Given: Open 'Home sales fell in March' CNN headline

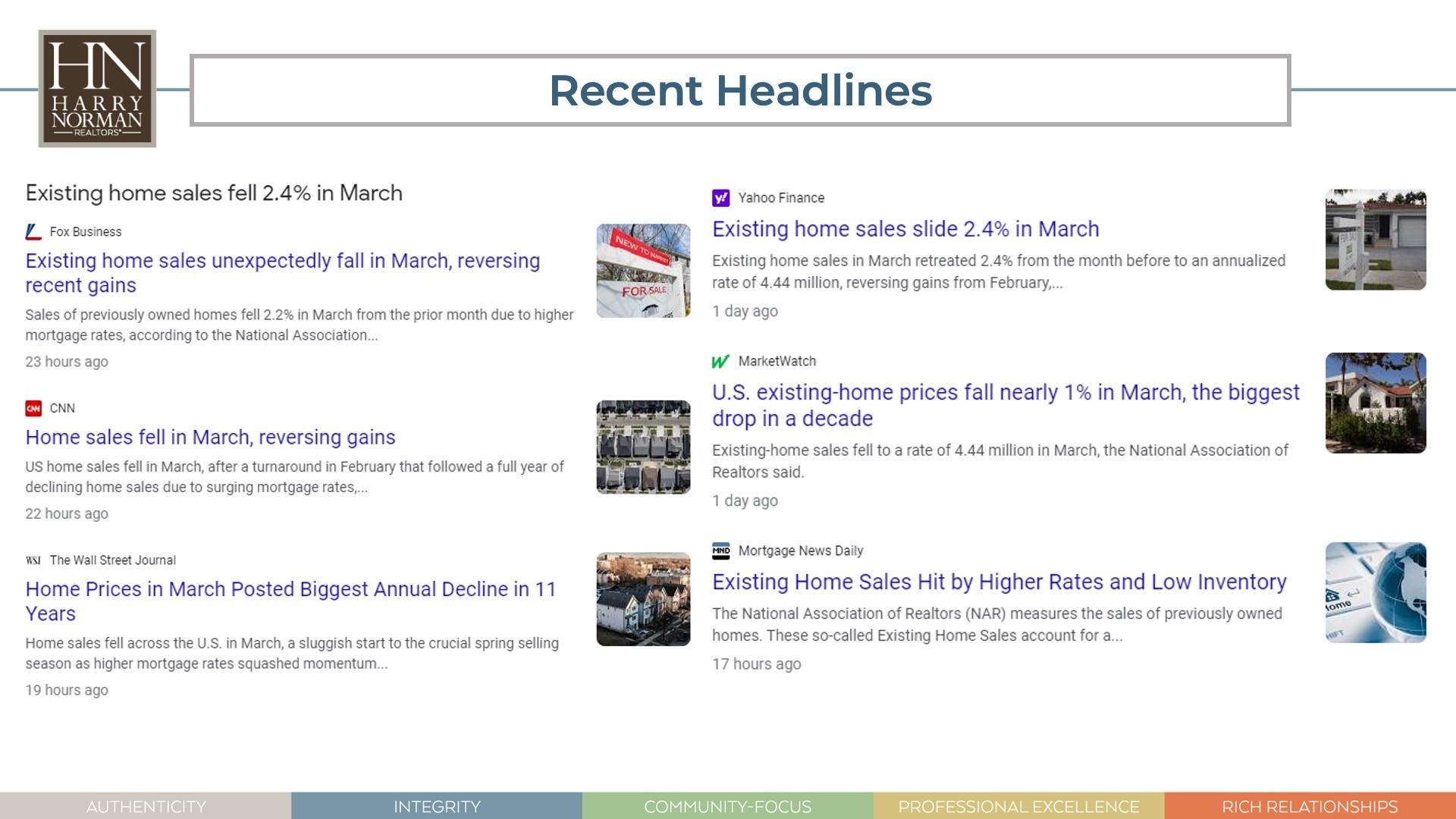Looking at the screenshot, I should (210, 438).
